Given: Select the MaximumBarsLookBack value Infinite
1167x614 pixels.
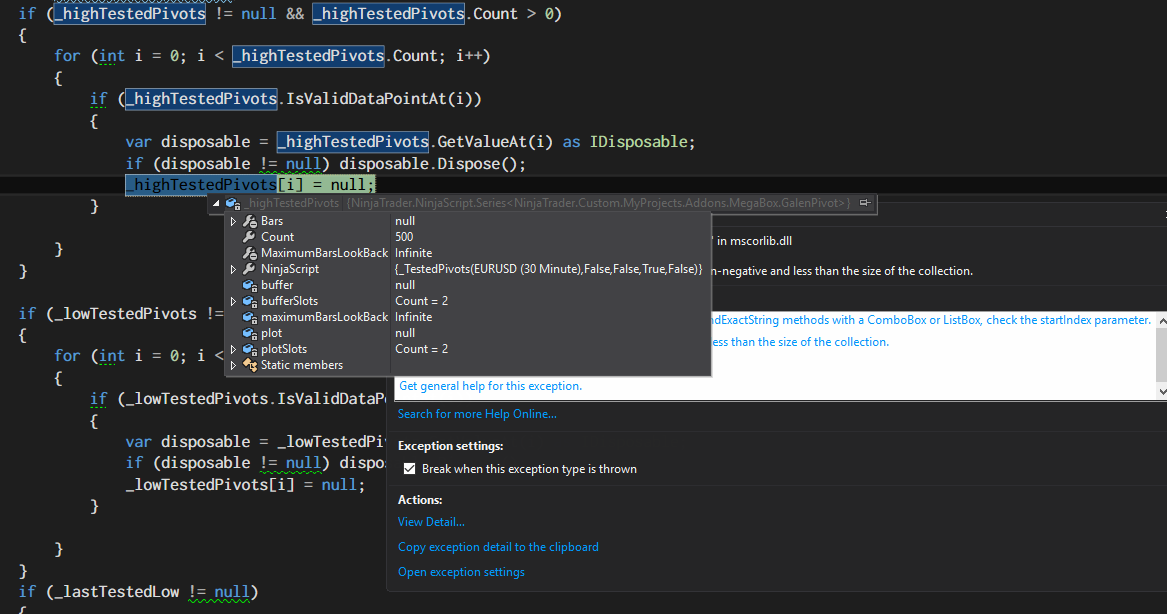Looking at the screenshot, I should pyautogui.click(x=413, y=253).
